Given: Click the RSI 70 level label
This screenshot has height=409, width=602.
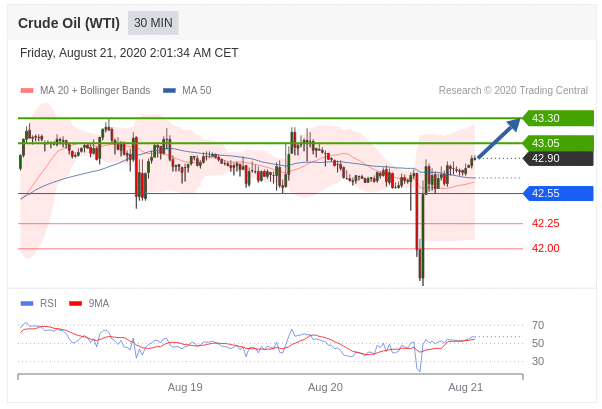Looking at the screenshot, I should (538, 325).
